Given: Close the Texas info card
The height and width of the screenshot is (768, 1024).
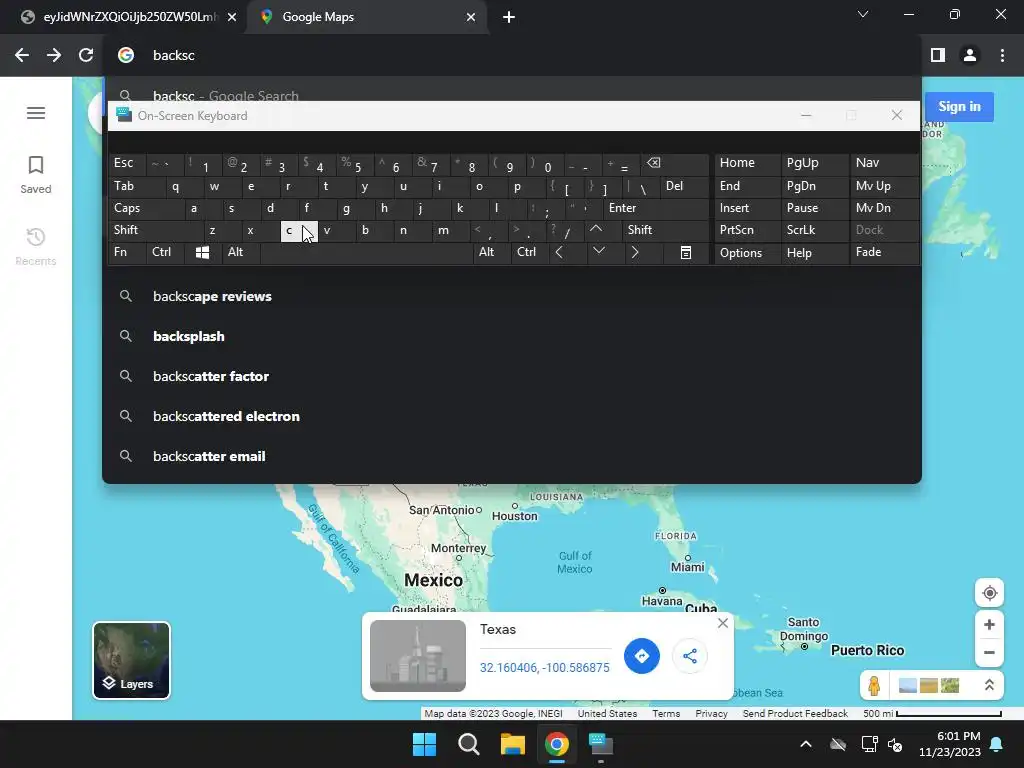Looking at the screenshot, I should 722,623.
